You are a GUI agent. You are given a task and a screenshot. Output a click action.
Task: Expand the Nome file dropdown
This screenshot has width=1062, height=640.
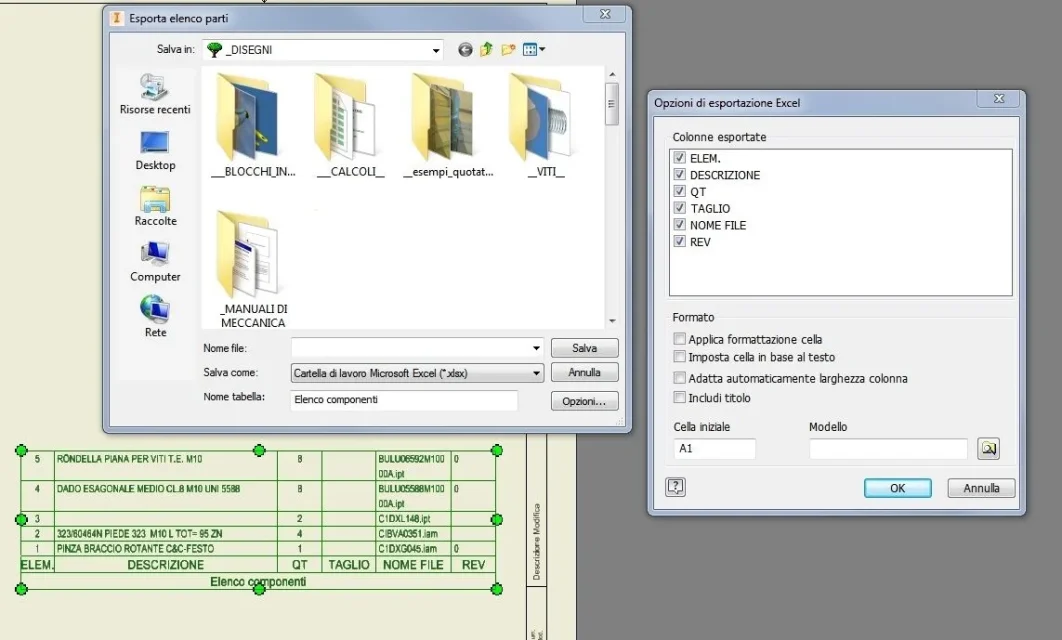click(536, 348)
